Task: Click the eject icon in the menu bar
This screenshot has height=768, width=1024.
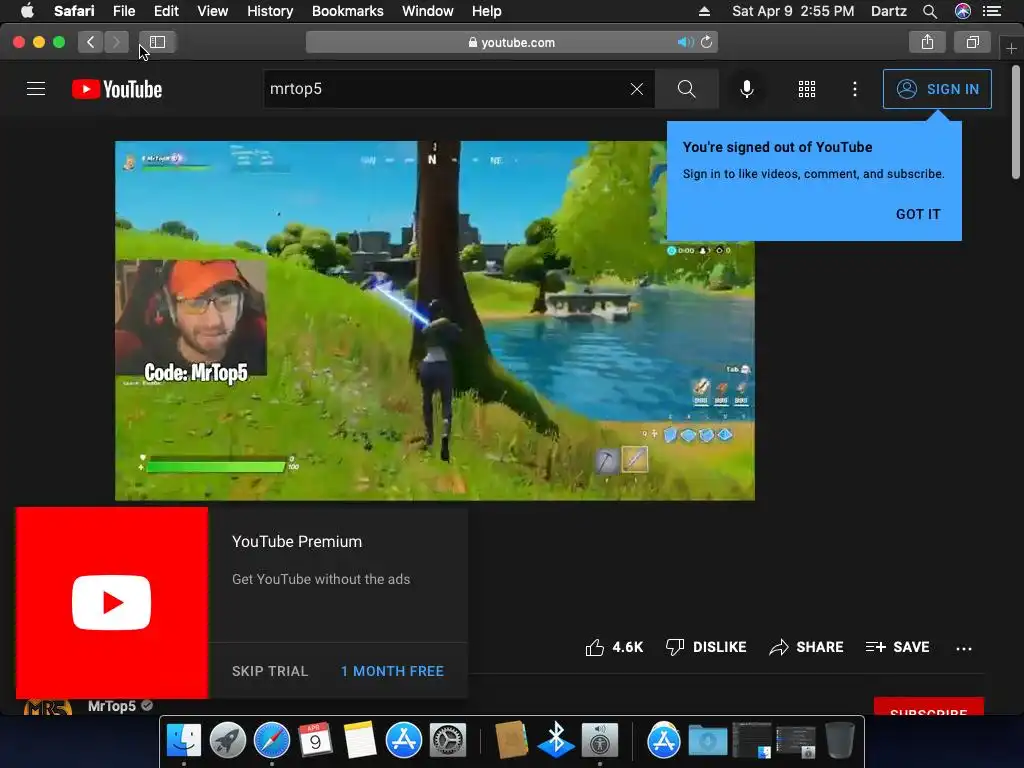Action: [704, 11]
